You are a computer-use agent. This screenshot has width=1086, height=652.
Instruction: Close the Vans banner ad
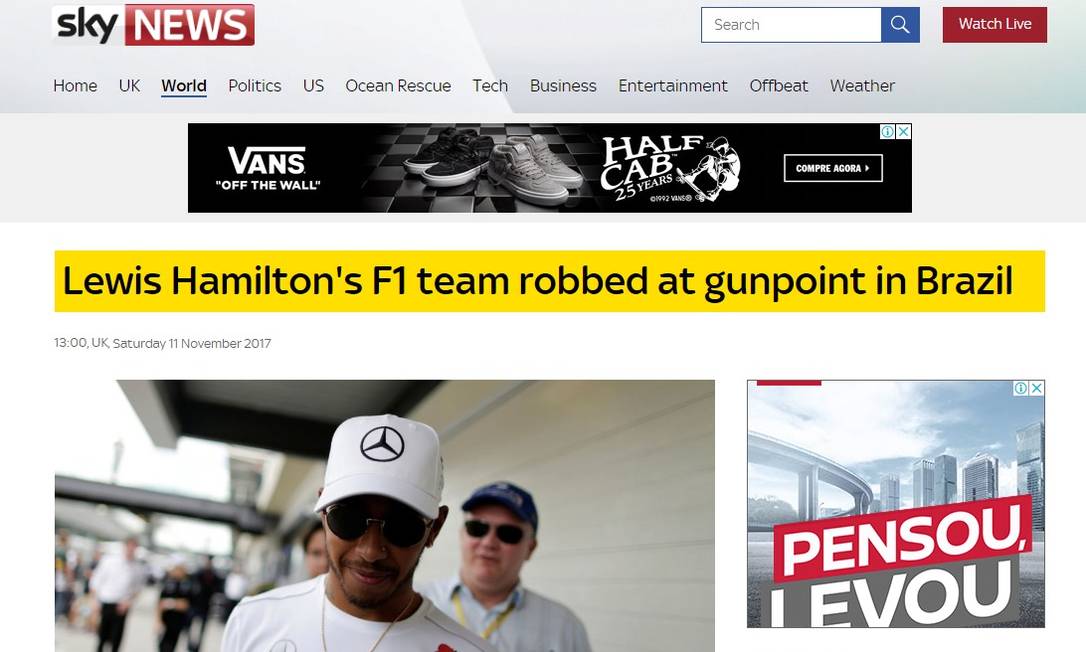point(903,132)
